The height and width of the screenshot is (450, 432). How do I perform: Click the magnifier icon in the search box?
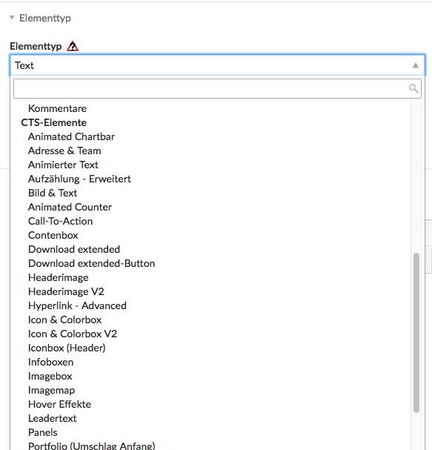point(413,88)
